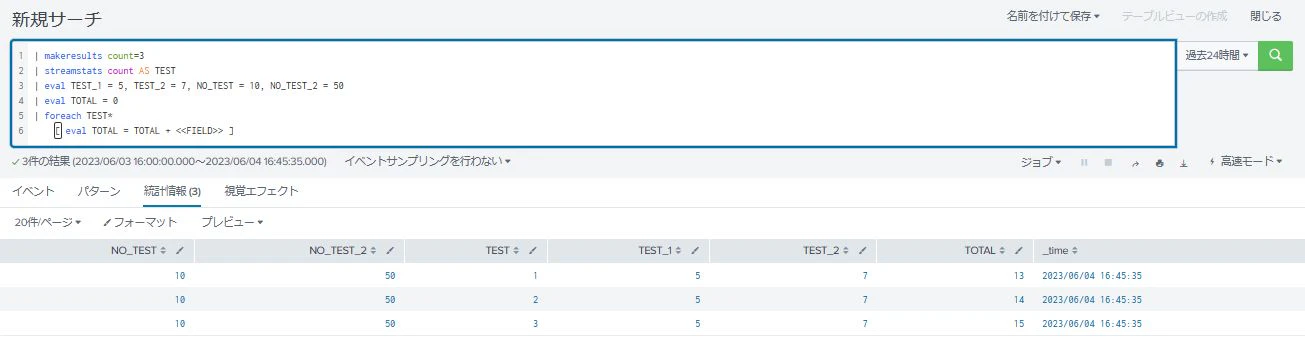Sort by the _time column
This screenshot has width=1305, height=360.
pos(1060,251)
